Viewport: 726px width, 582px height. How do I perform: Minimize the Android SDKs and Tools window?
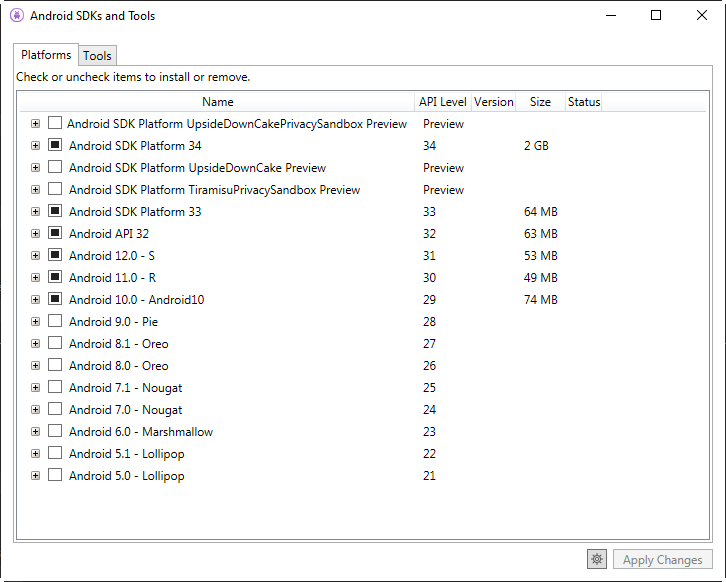pyautogui.click(x=611, y=15)
